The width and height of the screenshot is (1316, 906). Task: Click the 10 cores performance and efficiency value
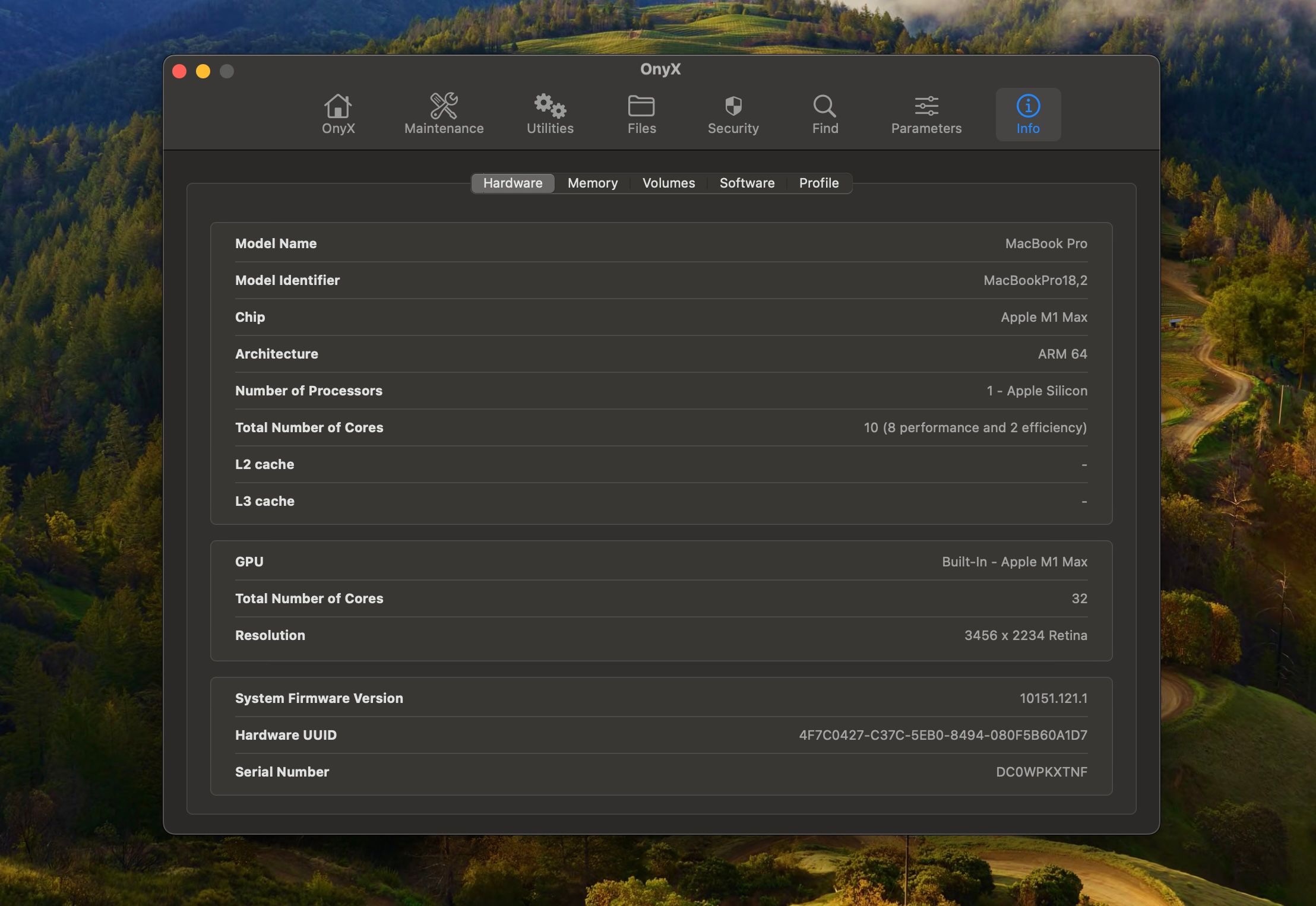975,427
